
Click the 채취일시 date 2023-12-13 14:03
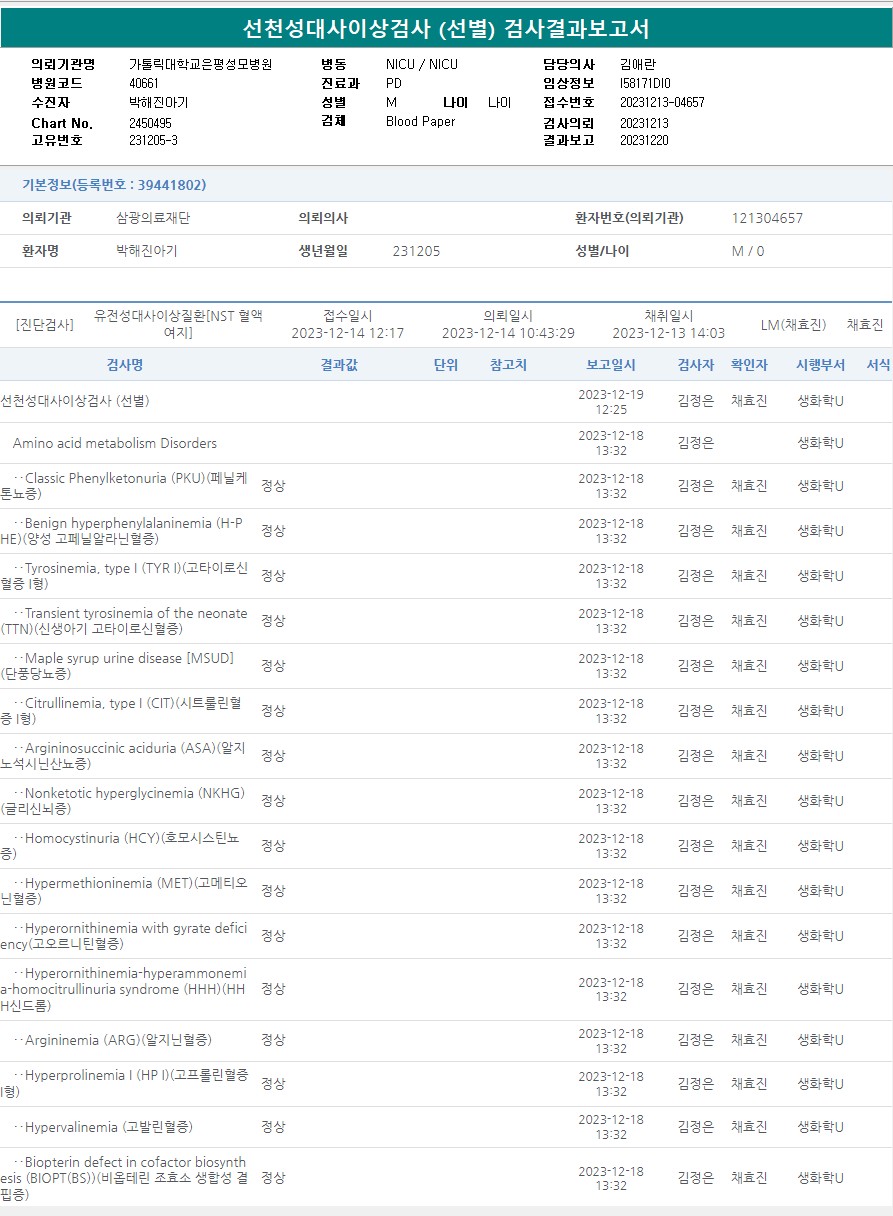(x=668, y=333)
